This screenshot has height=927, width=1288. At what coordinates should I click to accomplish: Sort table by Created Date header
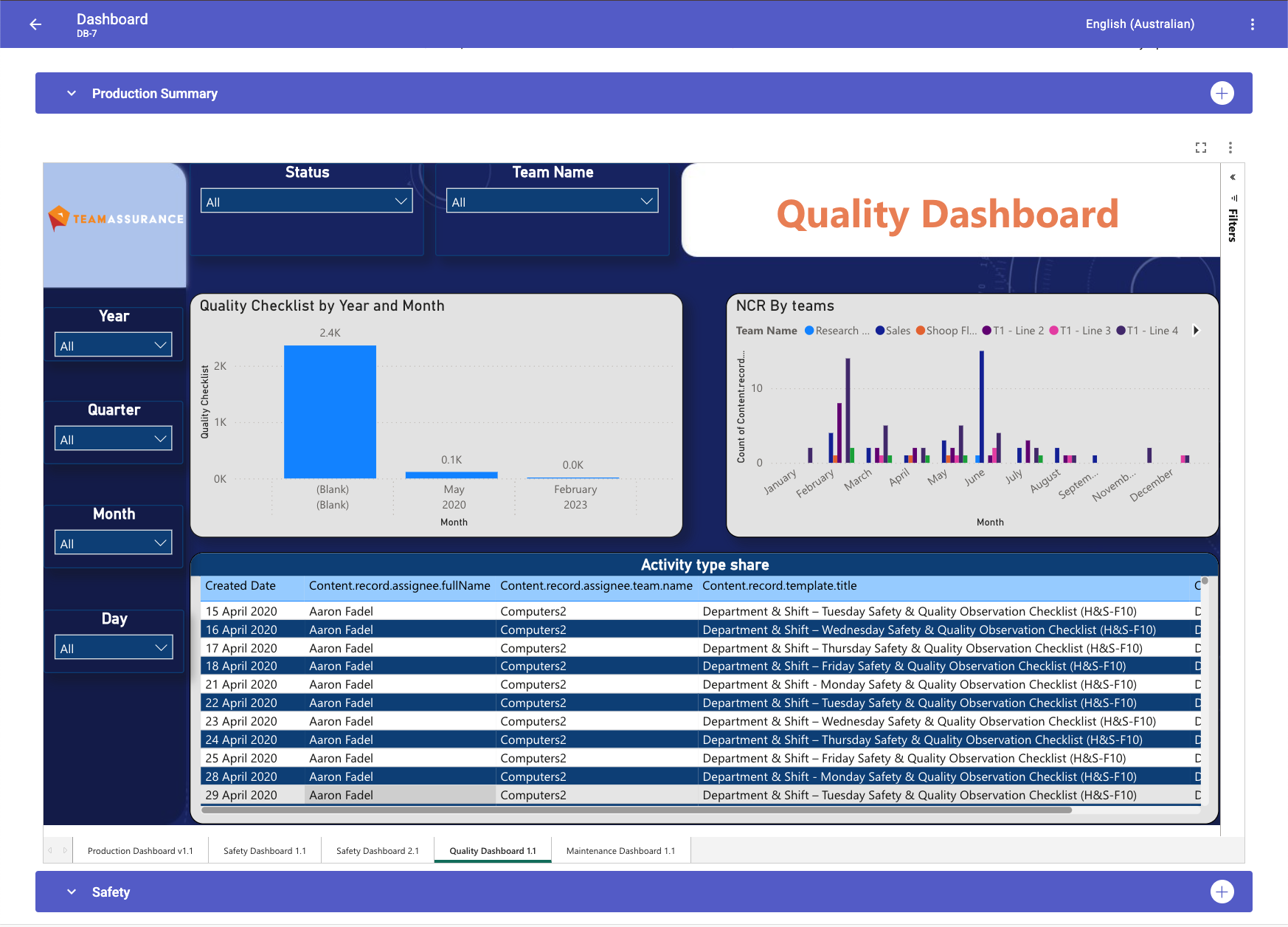tap(240, 586)
